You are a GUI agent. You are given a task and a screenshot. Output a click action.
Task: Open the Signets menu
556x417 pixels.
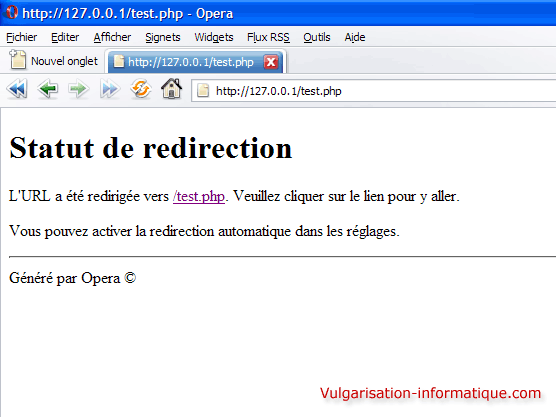pos(163,37)
